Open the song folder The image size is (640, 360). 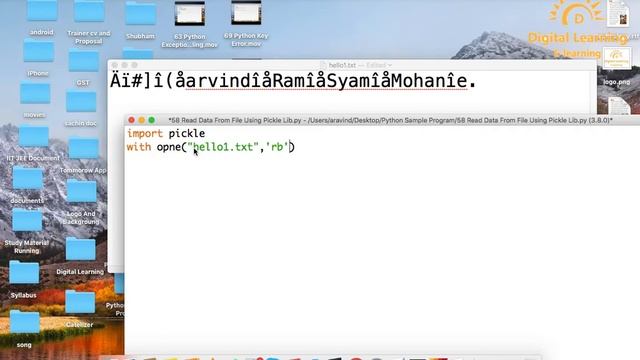coord(24,322)
